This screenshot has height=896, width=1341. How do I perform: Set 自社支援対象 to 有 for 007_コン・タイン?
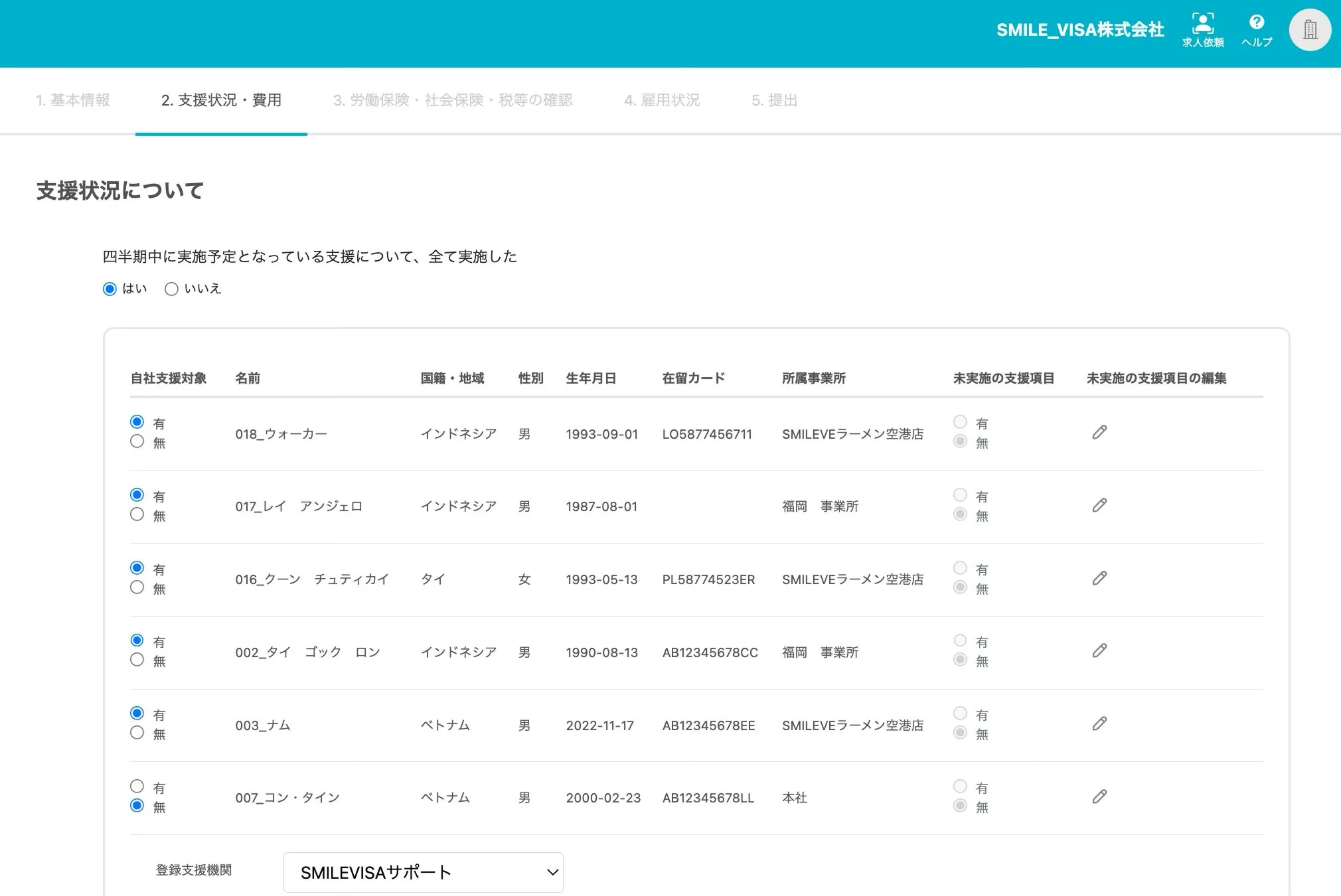(137, 786)
